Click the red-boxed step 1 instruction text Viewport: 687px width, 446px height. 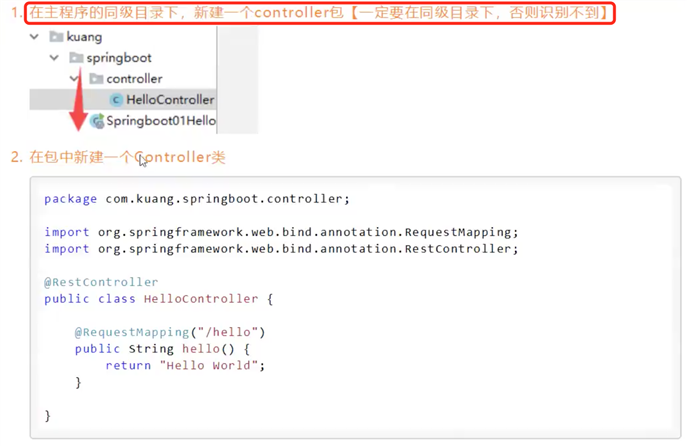pyautogui.click(x=319, y=13)
